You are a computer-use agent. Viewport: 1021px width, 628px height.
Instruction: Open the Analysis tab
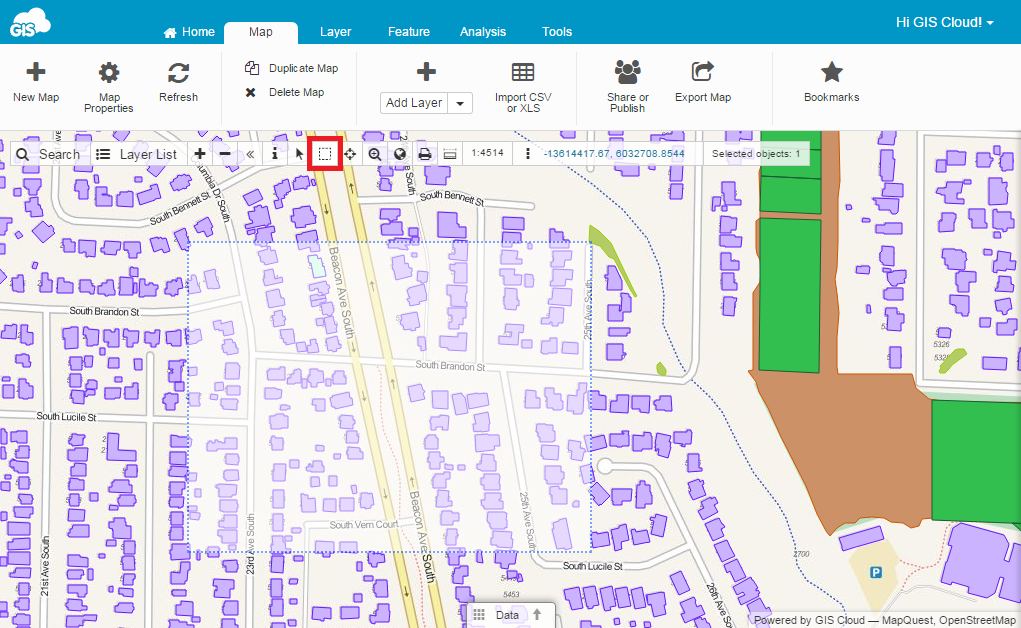coord(483,32)
